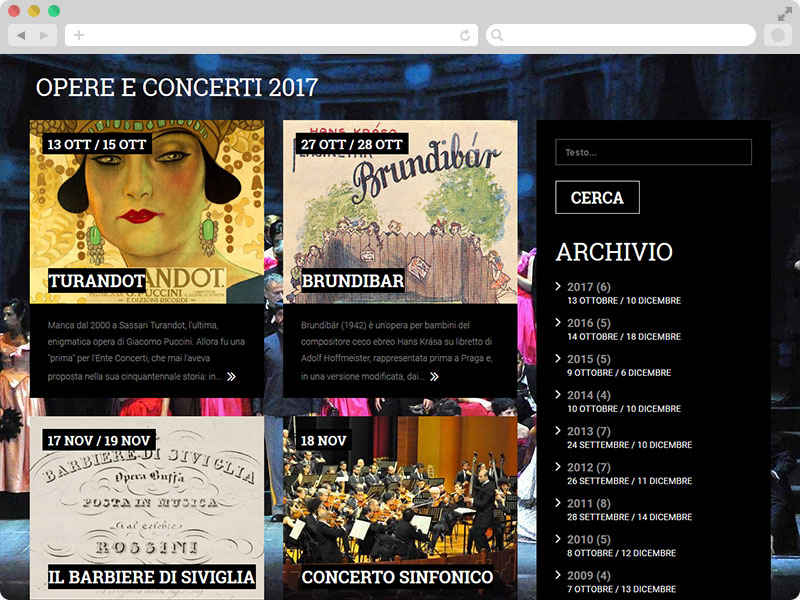Click the read-more arrows under Turandot text
The height and width of the screenshot is (600, 800).
pyautogui.click(x=231, y=377)
